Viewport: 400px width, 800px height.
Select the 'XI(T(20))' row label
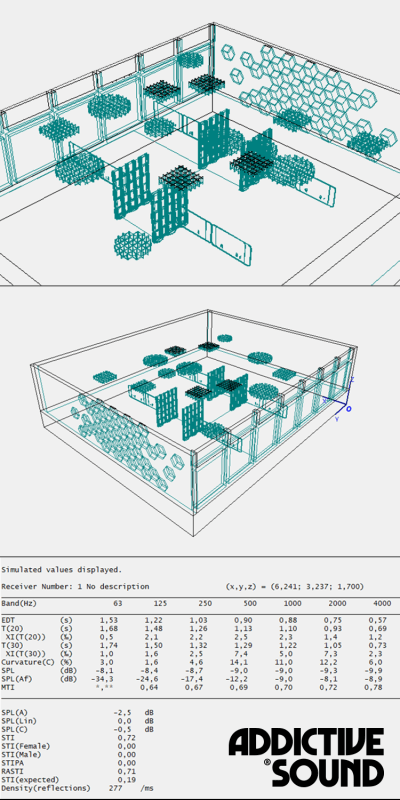[25, 636]
